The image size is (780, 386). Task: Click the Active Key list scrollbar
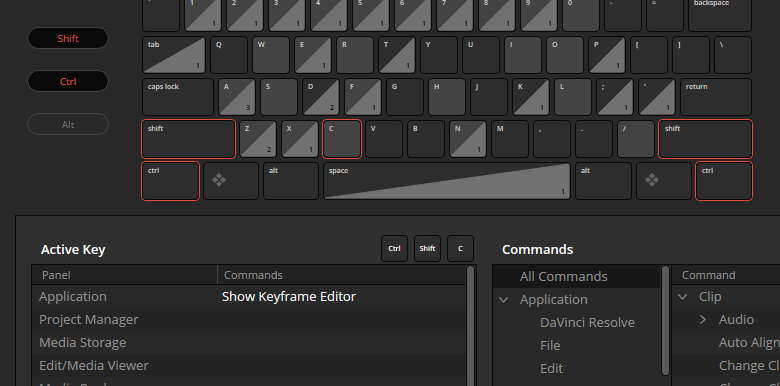471,326
